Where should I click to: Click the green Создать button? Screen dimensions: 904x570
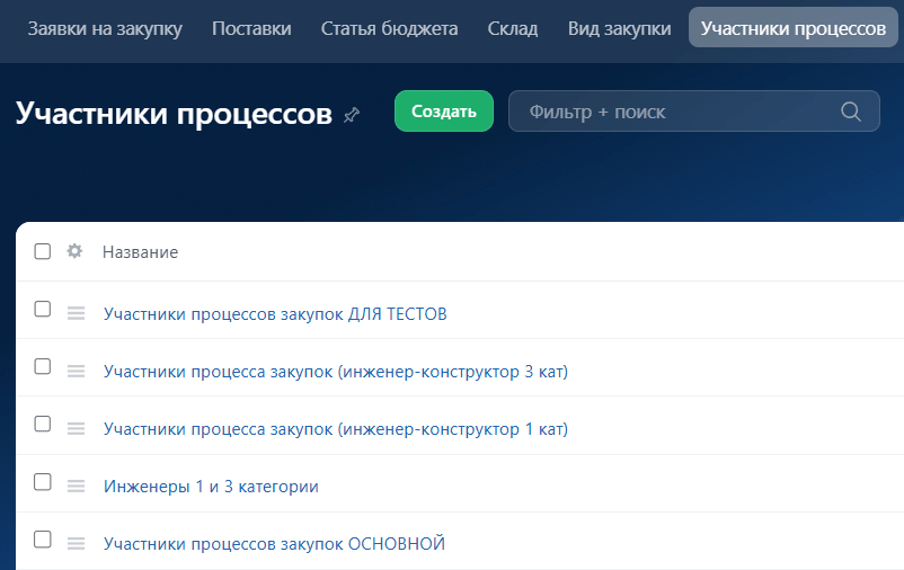tap(444, 111)
